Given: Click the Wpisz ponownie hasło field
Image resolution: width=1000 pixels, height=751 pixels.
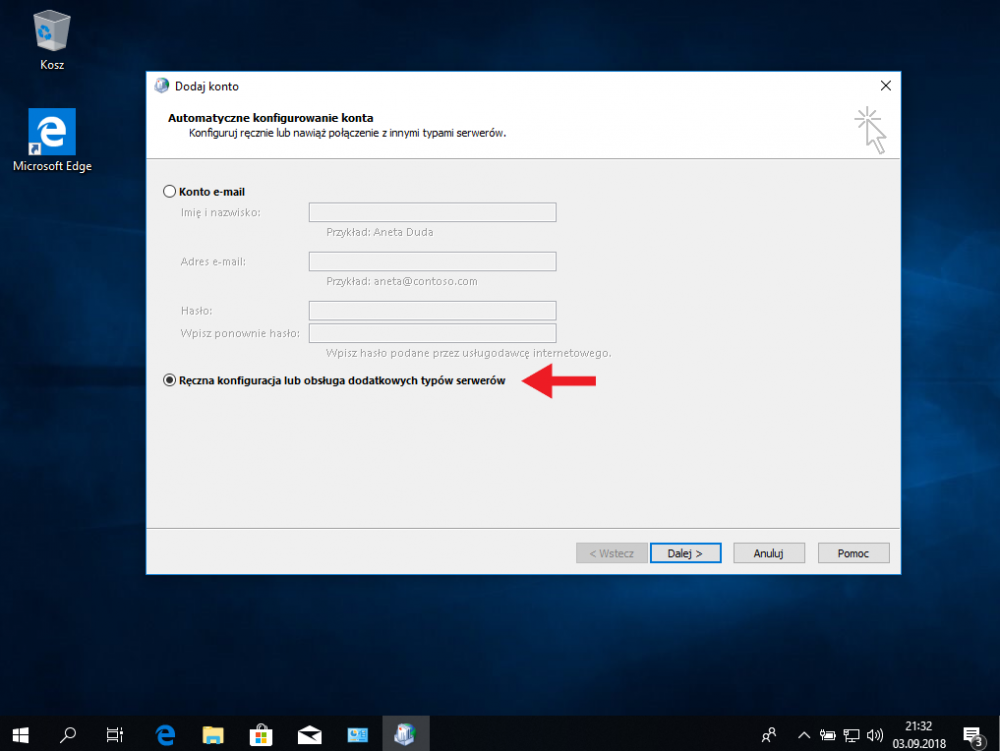Looking at the screenshot, I should (432, 333).
